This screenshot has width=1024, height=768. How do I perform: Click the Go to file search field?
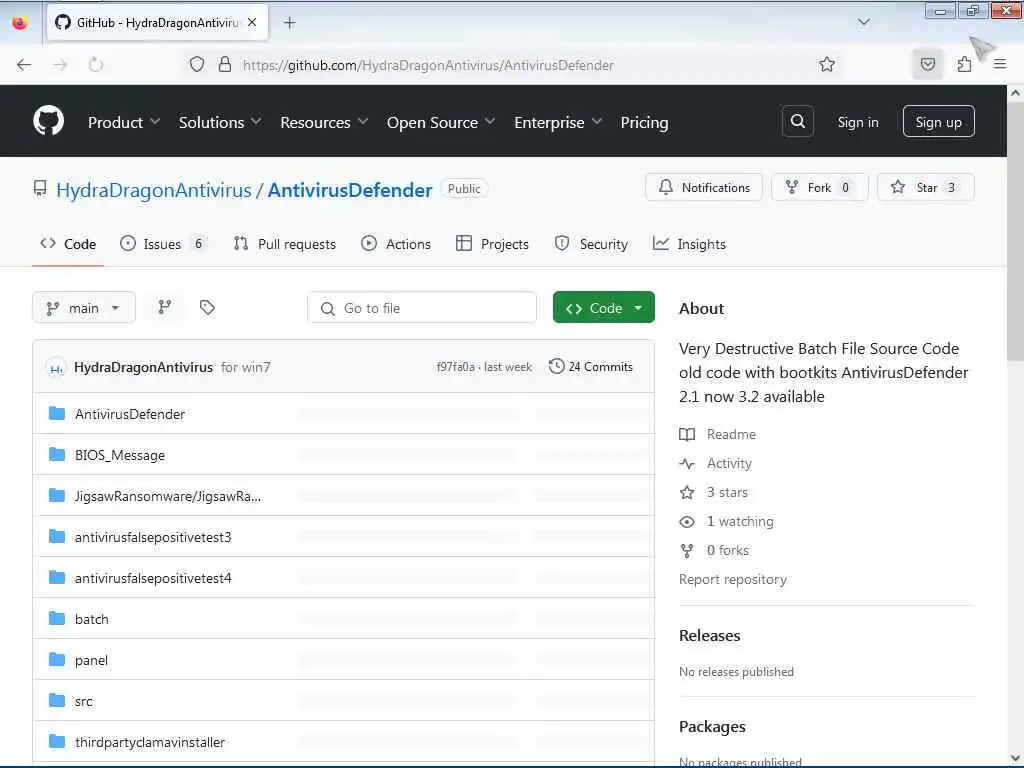(x=422, y=308)
